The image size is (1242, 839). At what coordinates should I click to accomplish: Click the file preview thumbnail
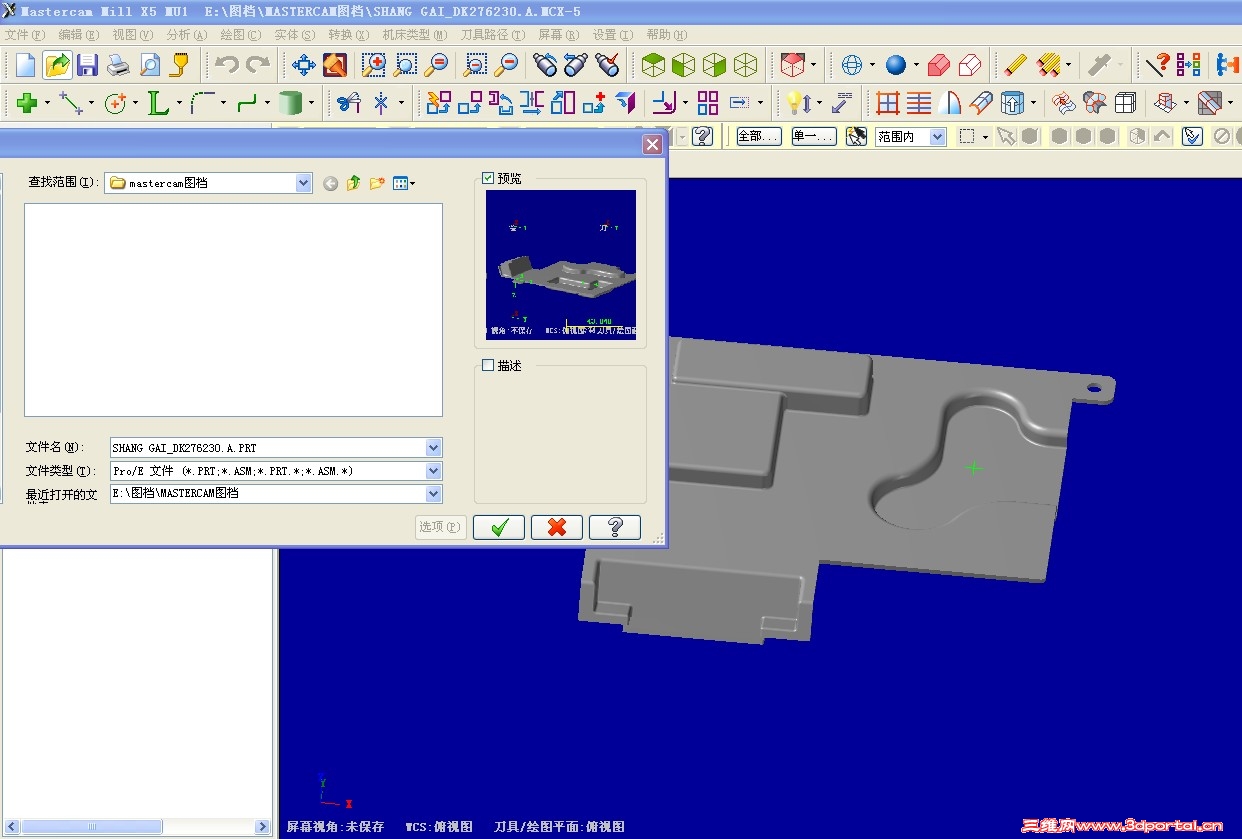pos(561,265)
